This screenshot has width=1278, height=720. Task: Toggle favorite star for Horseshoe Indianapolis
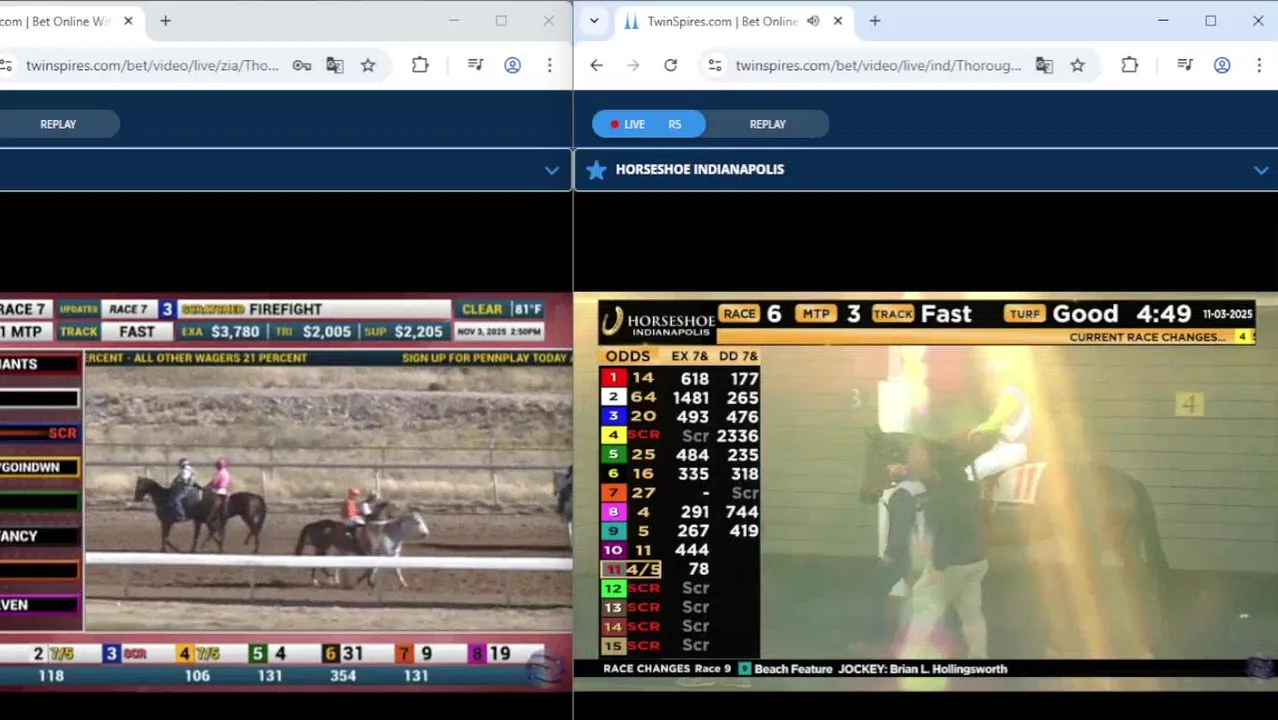click(x=596, y=170)
